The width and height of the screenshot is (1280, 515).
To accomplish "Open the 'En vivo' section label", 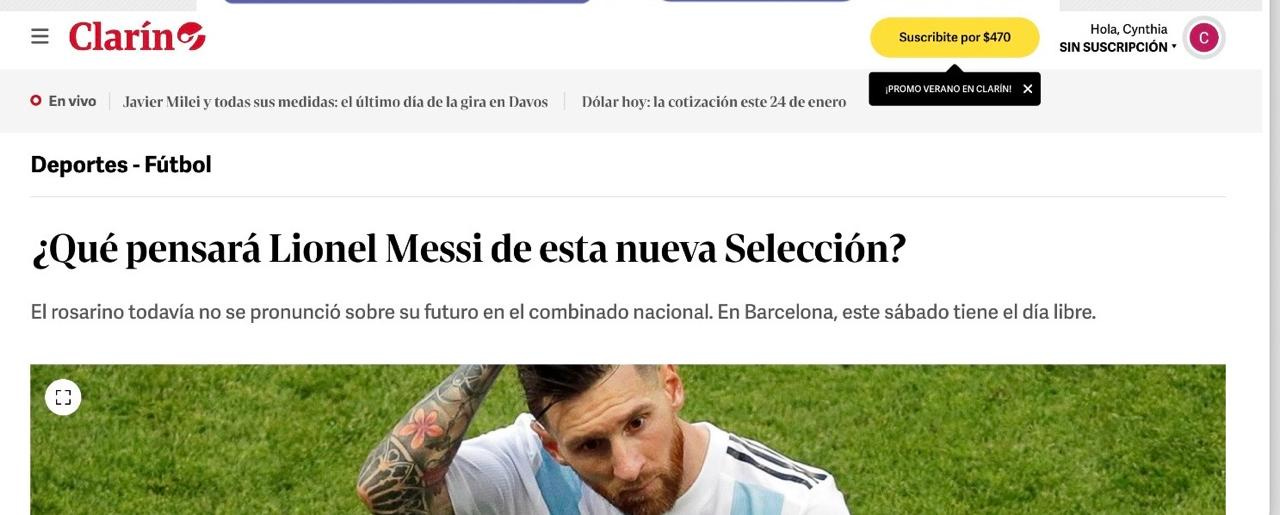I will tap(72, 101).
